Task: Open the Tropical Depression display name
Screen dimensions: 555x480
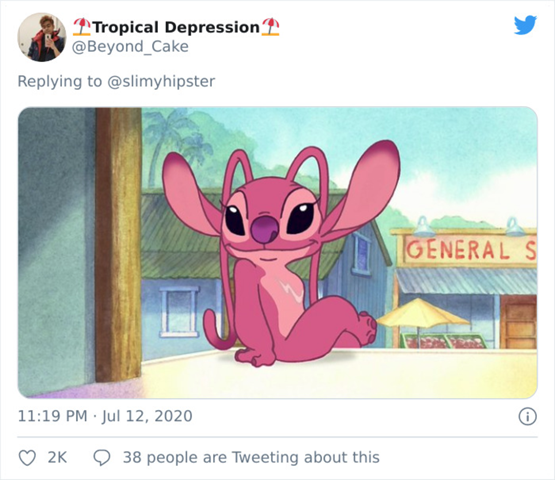Action: (176, 27)
